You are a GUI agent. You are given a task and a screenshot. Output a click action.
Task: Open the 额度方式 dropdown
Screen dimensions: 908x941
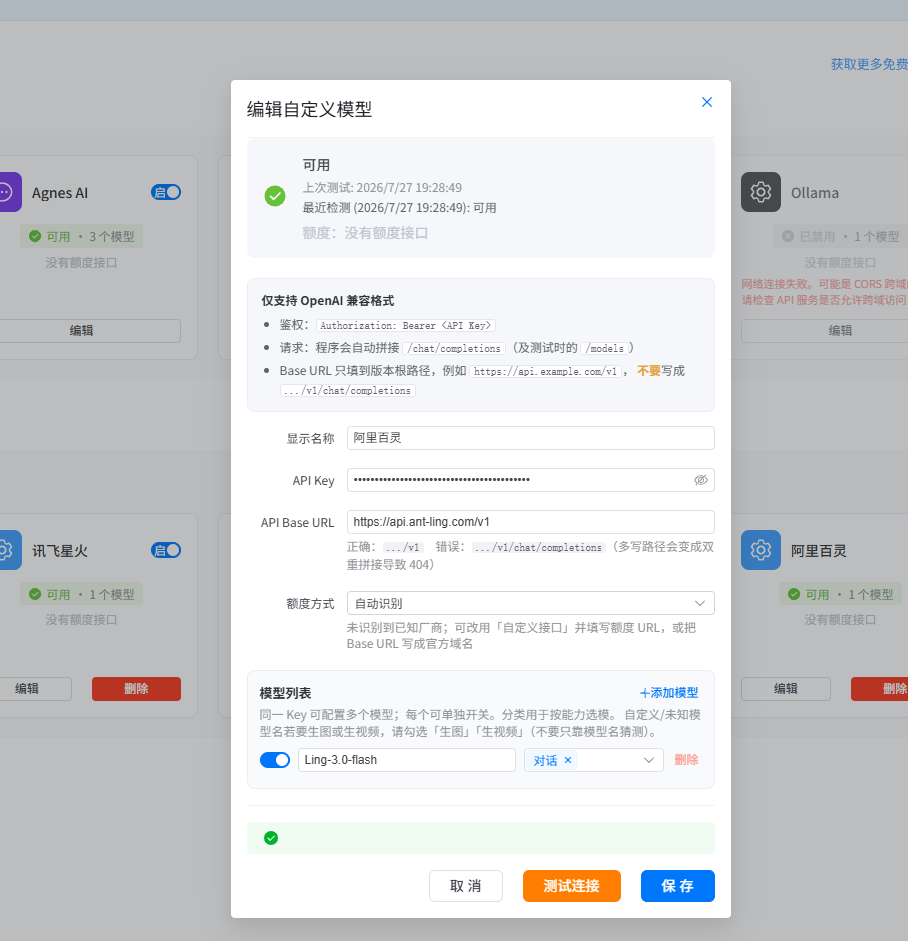tap(531, 603)
